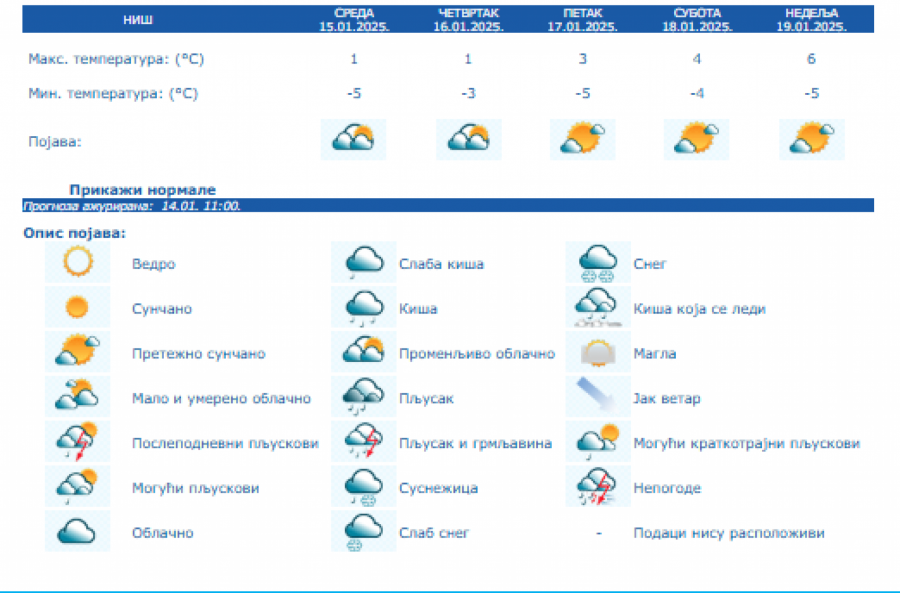Screen dimensions: 900x593
Task: Click the Снег snow legend icon
Action: click(x=598, y=263)
